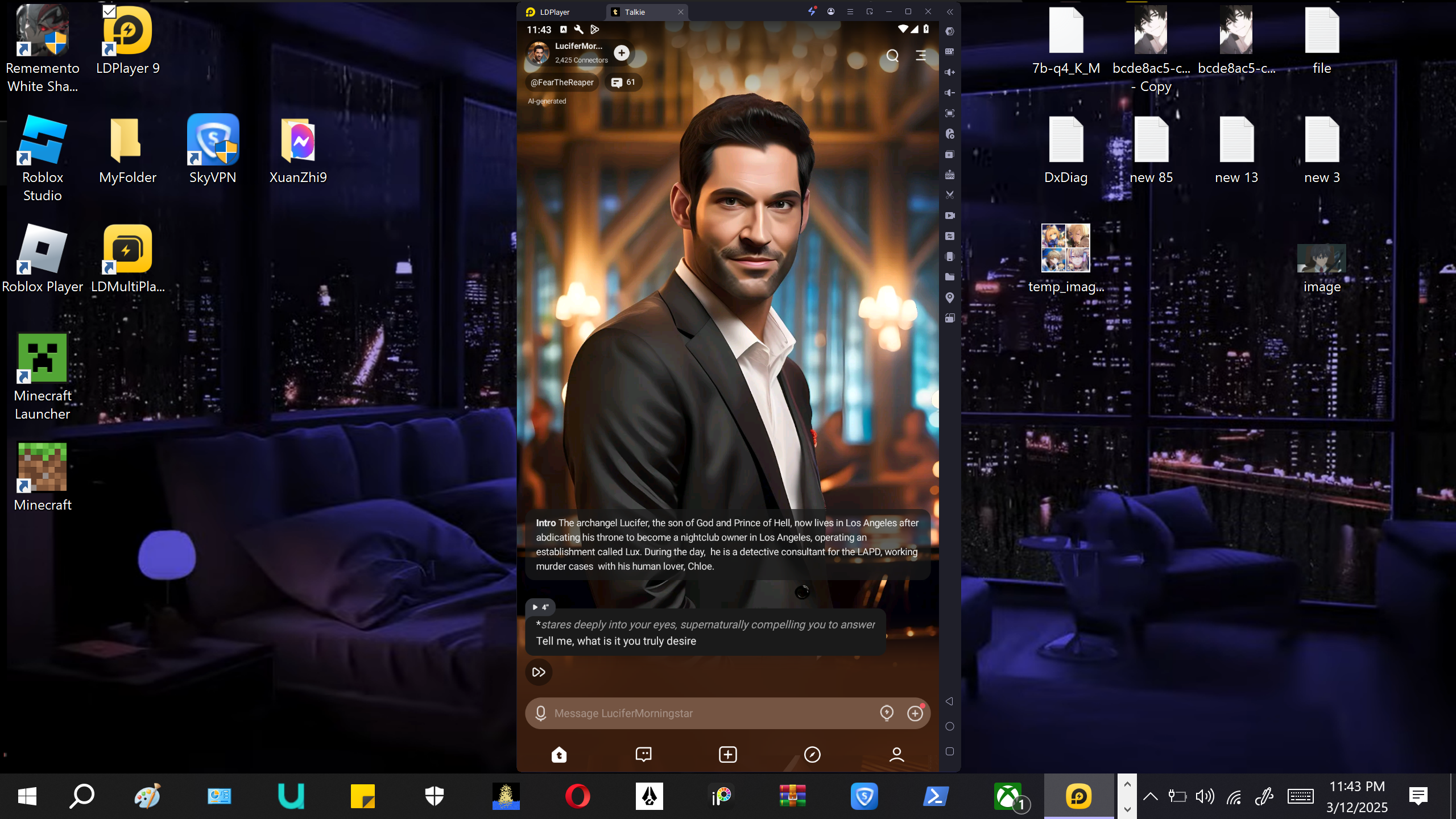Show hidden system tray icons
This screenshot has width=1456, height=819.
[1150, 796]
